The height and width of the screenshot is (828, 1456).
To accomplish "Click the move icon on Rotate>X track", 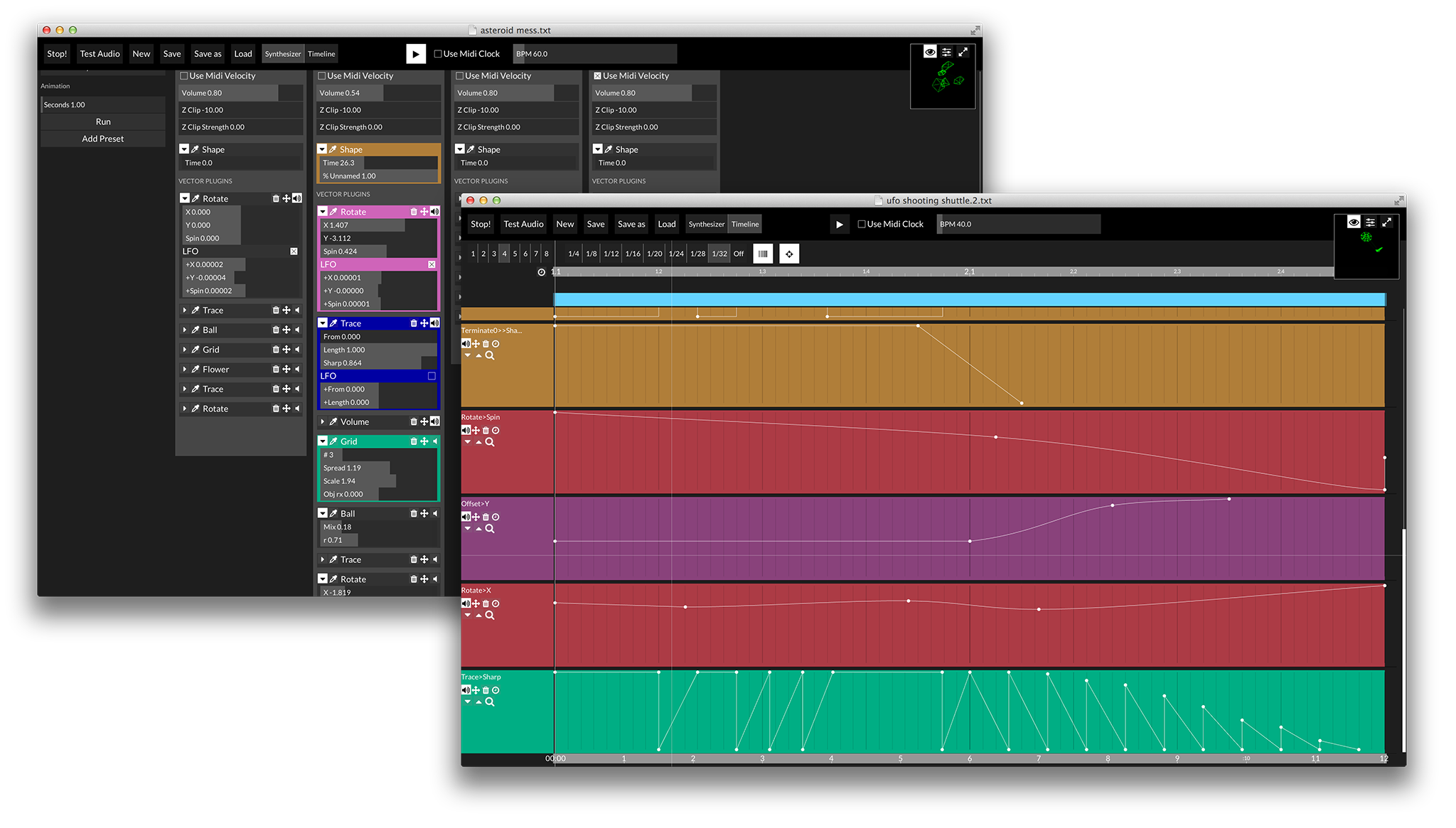I will click(476, 604).
